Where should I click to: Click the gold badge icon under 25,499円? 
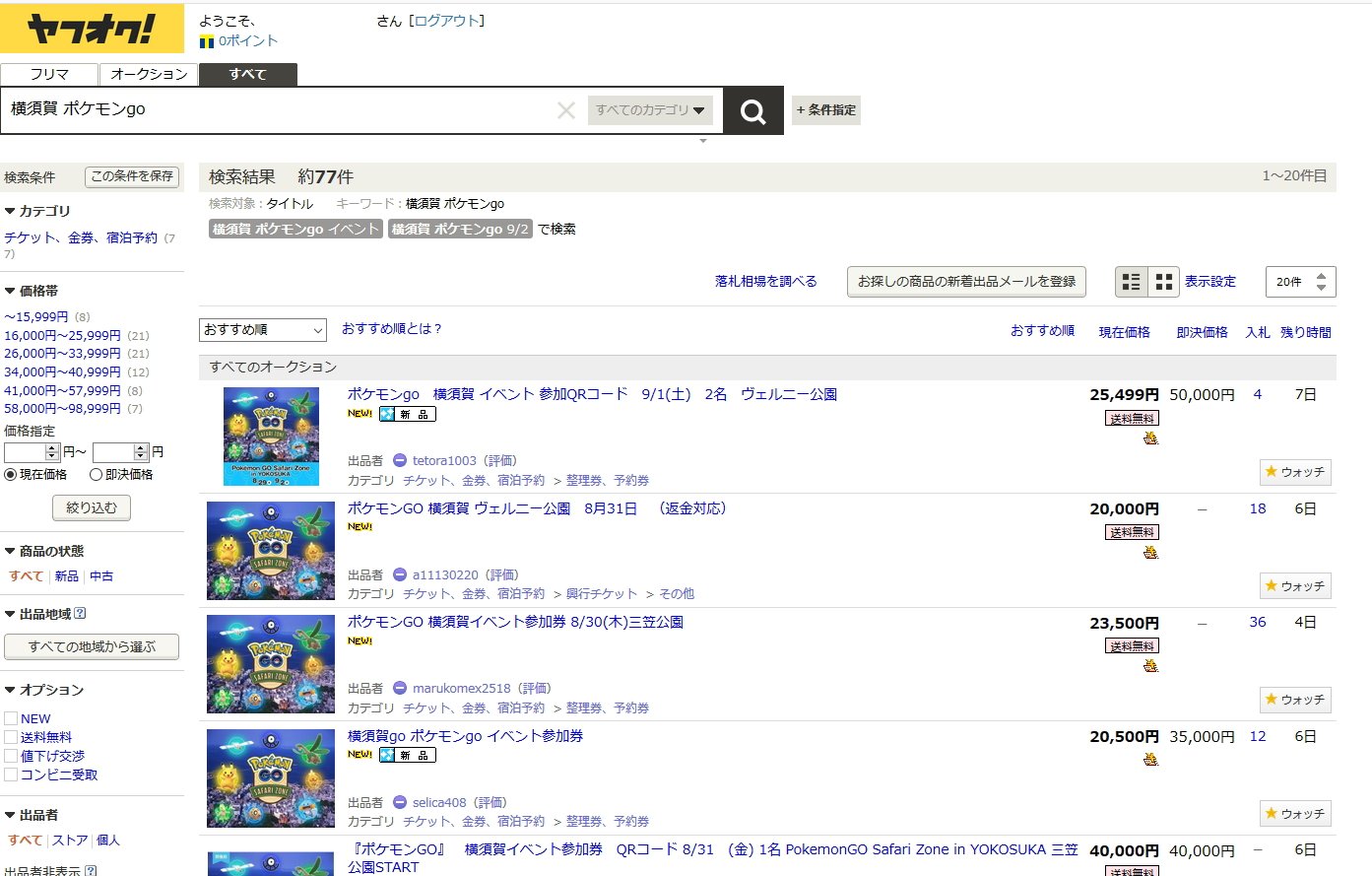[x=1150, y=438]
